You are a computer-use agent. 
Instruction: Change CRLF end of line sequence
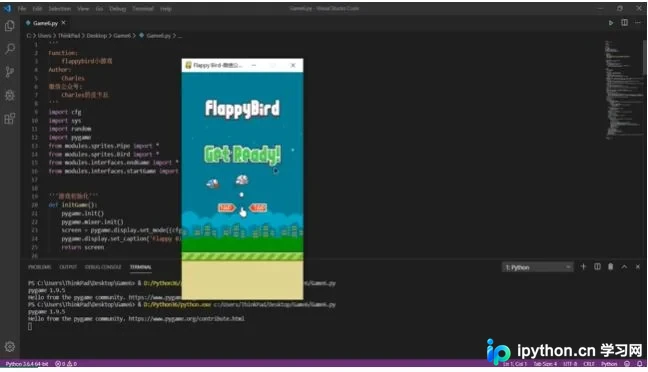click(x=588, y=364)
